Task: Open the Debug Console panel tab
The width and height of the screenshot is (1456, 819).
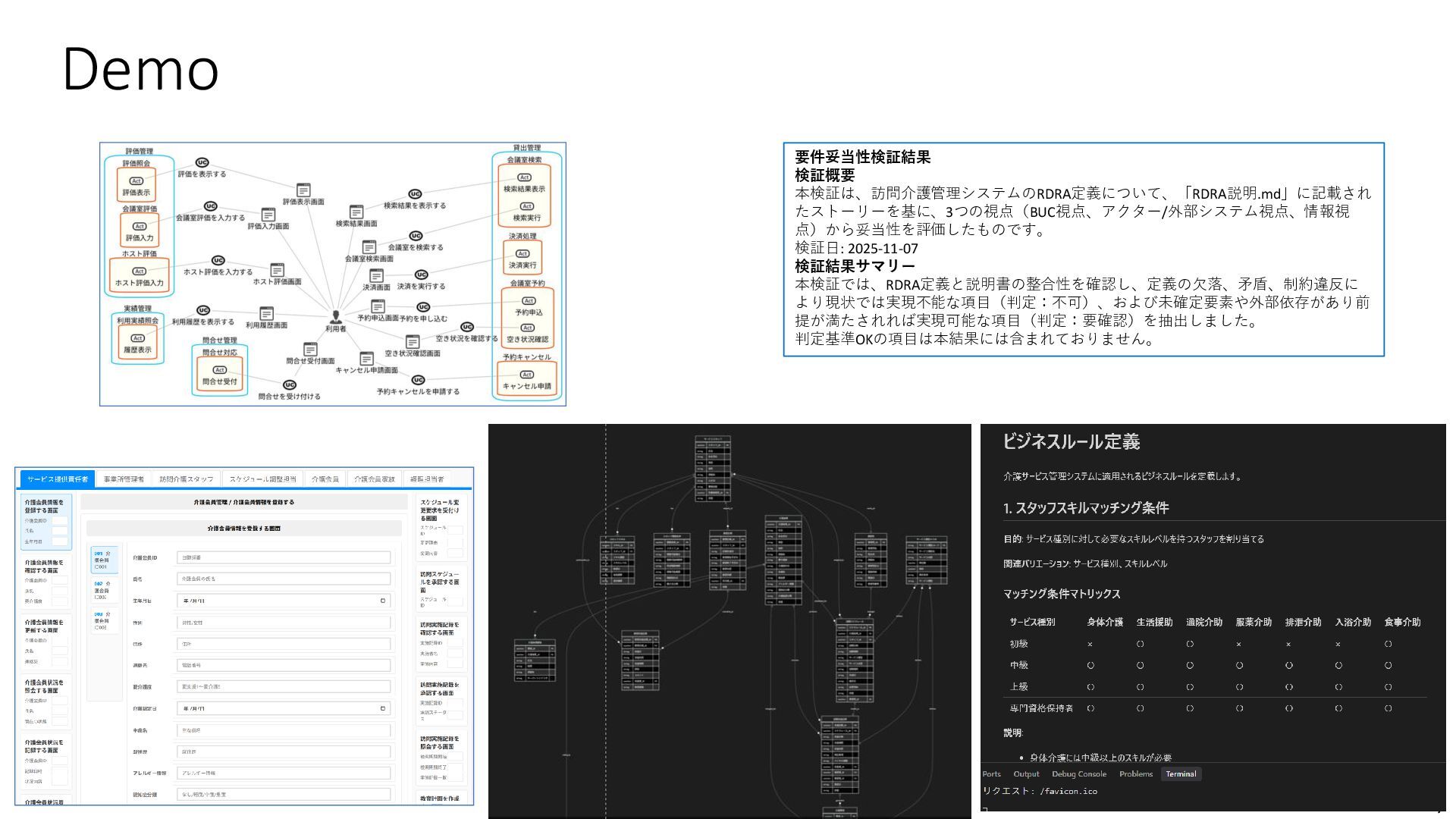Action: [x=1078, y=774]
